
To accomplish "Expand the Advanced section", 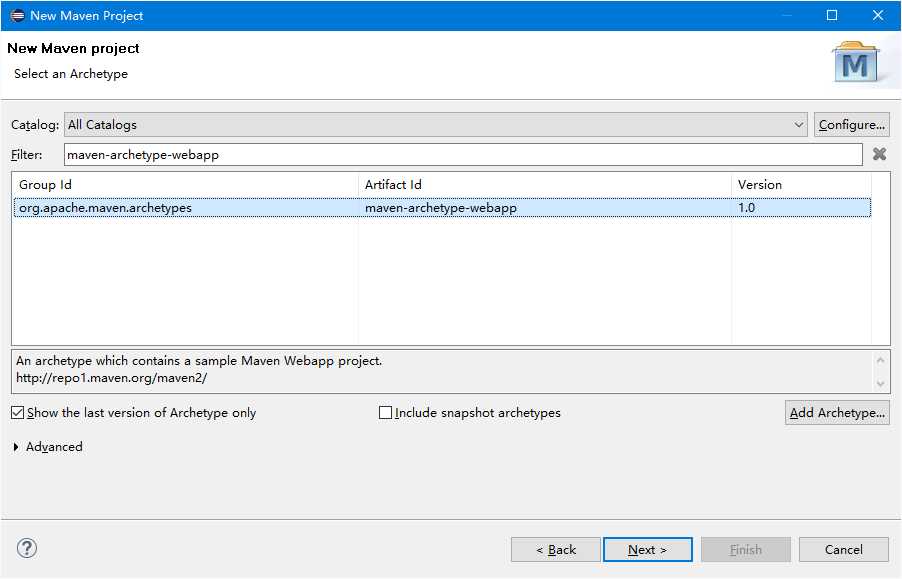I will tap(16, 447).
